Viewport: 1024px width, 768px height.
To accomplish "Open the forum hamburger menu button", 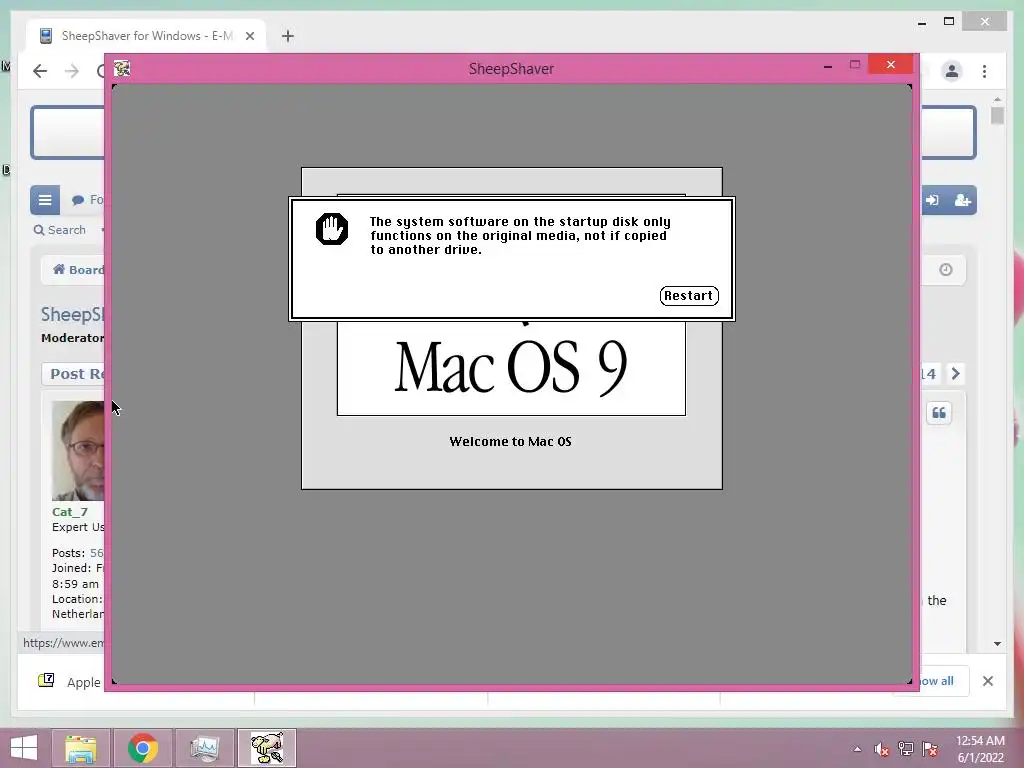I will pyautogui.click(x=45, y=200).
